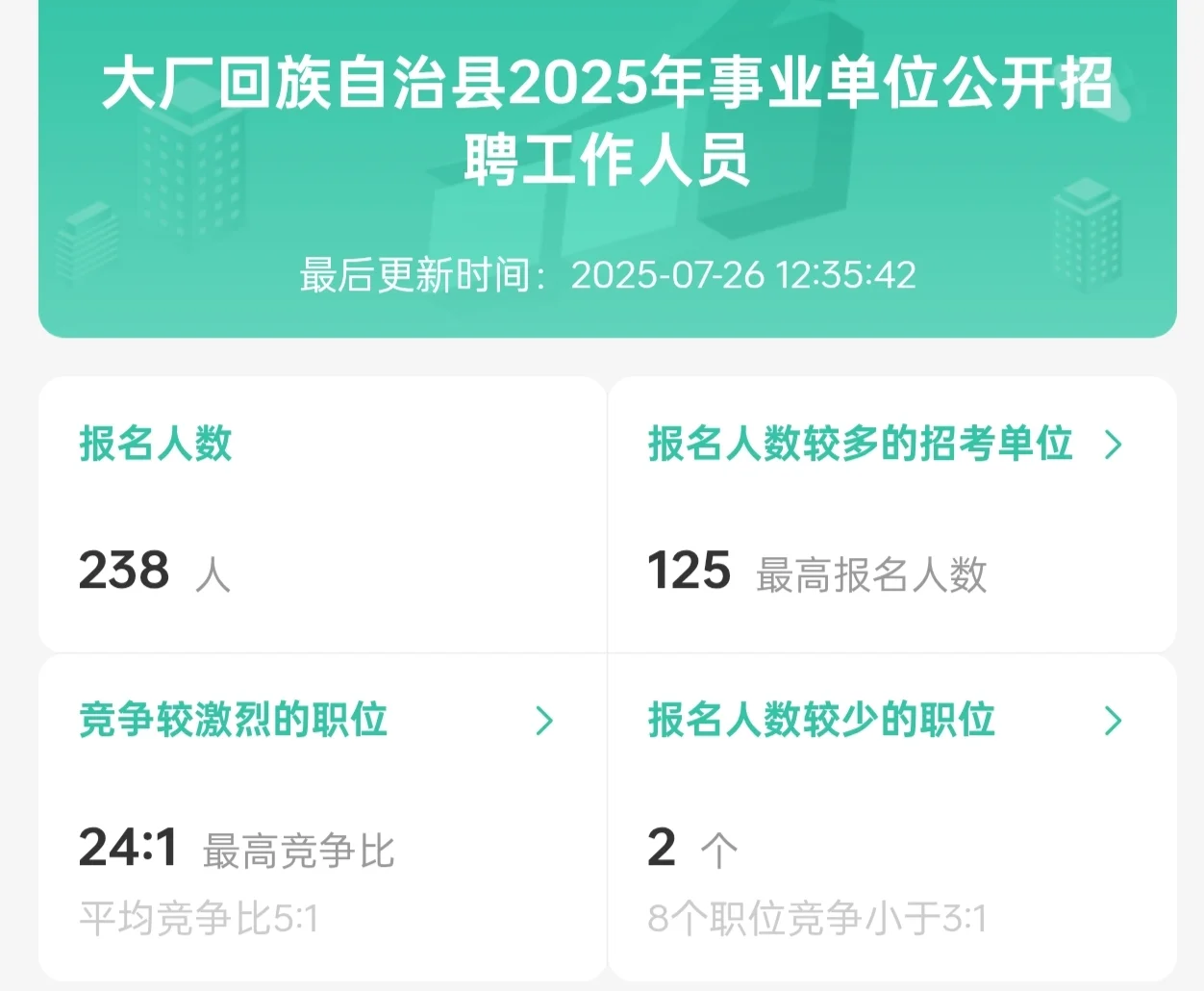This screenshot has height=991, width=1204.
Task: Open chevron next to 报名人数较多的招考单位
Action: pos(1113,445)
